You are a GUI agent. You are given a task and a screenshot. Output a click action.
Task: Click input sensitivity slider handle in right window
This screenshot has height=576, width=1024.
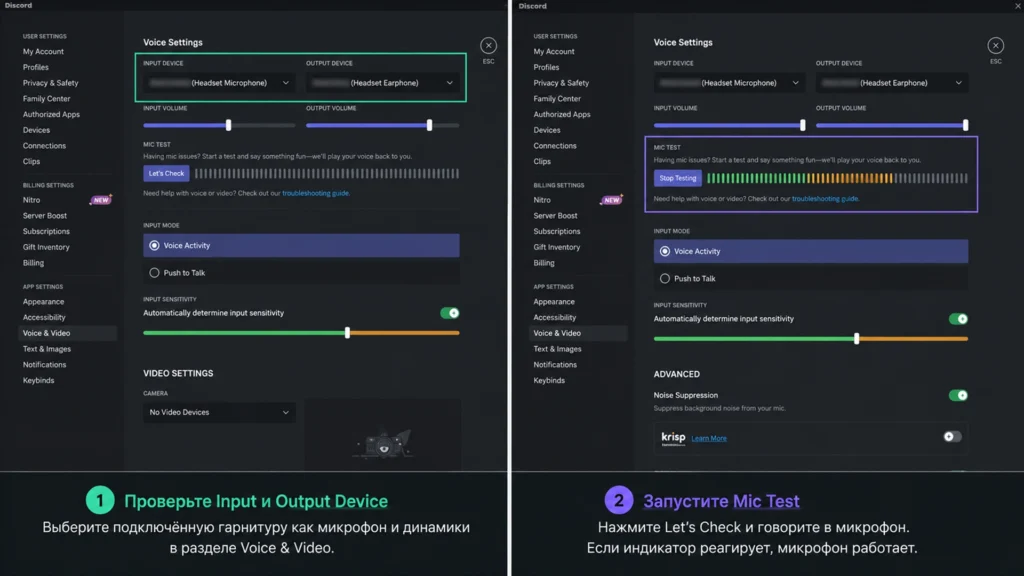856,338
